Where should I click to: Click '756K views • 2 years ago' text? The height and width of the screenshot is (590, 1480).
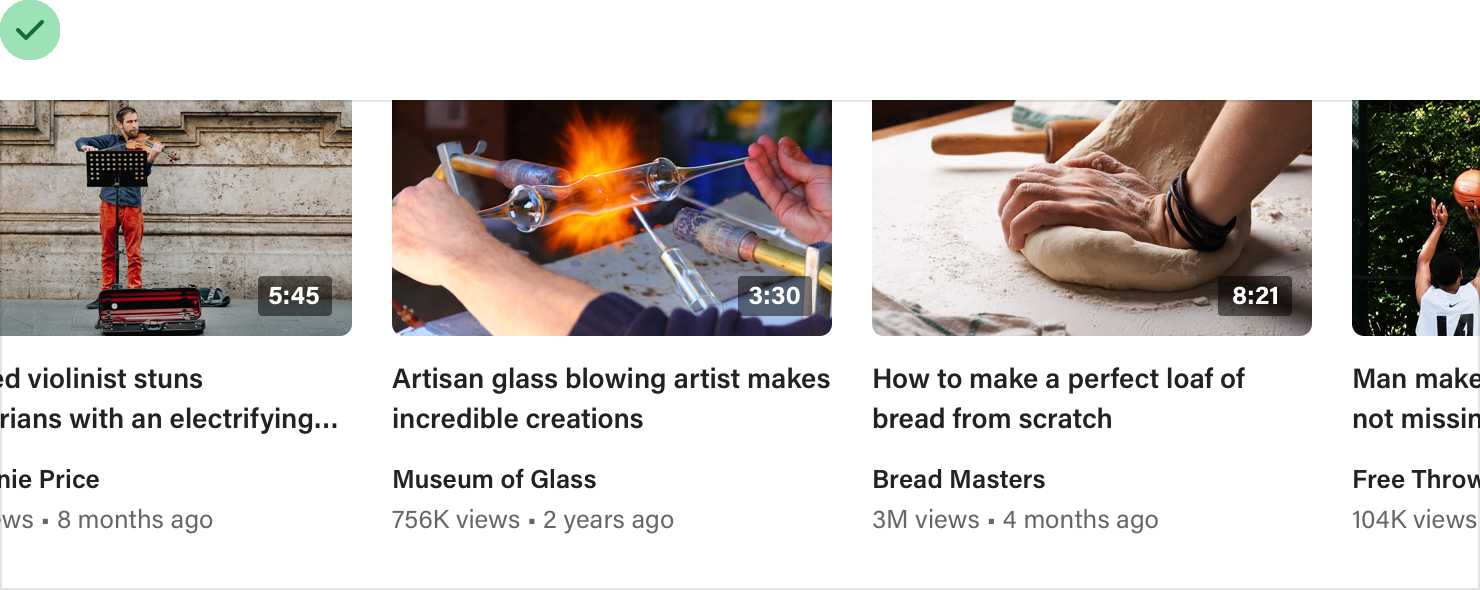[533, 520]
